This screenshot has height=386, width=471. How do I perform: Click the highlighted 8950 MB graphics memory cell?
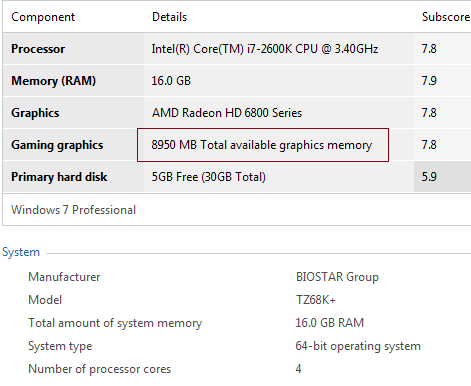263,145
